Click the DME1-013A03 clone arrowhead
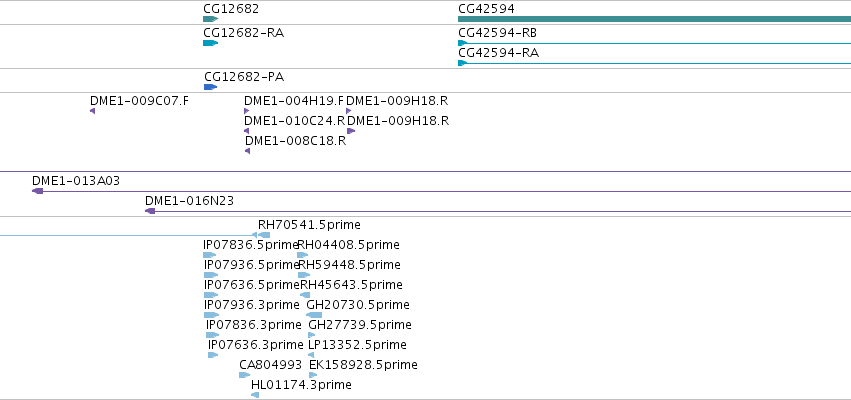851x400 pixels. click(x=37, y=191)
